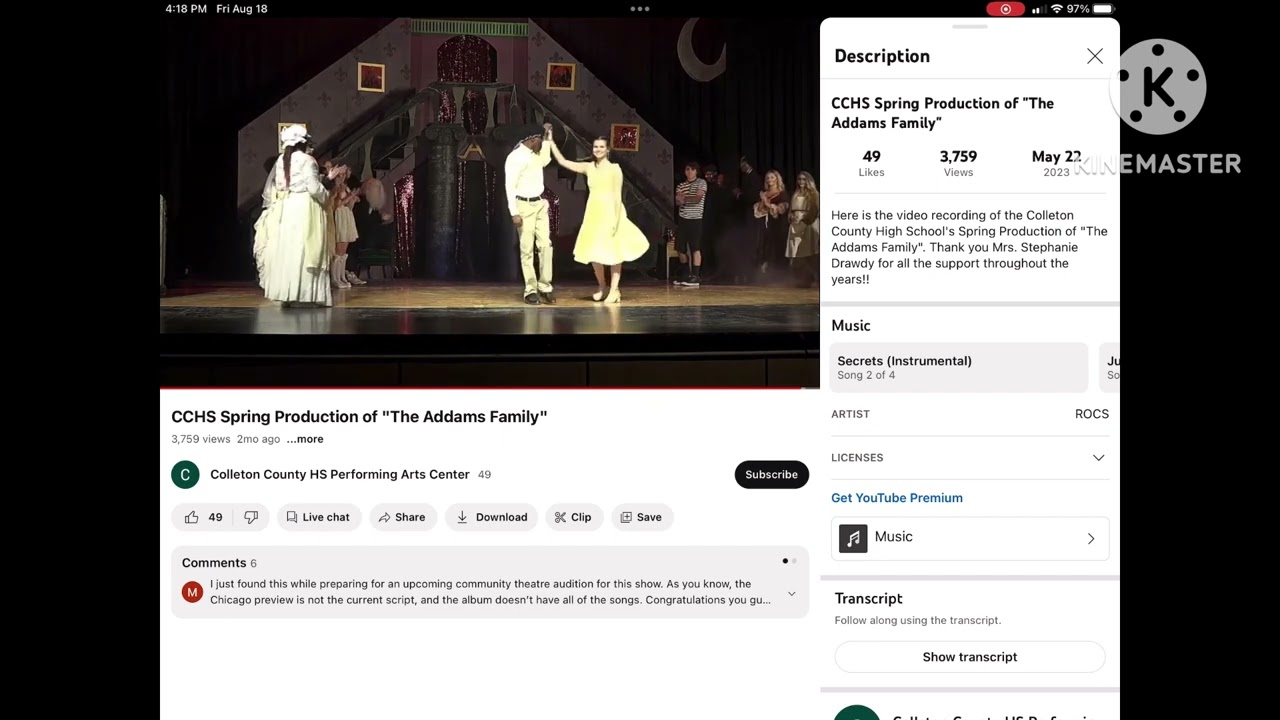
Task: Click the top comment text
Action: (x=490, y=592)
